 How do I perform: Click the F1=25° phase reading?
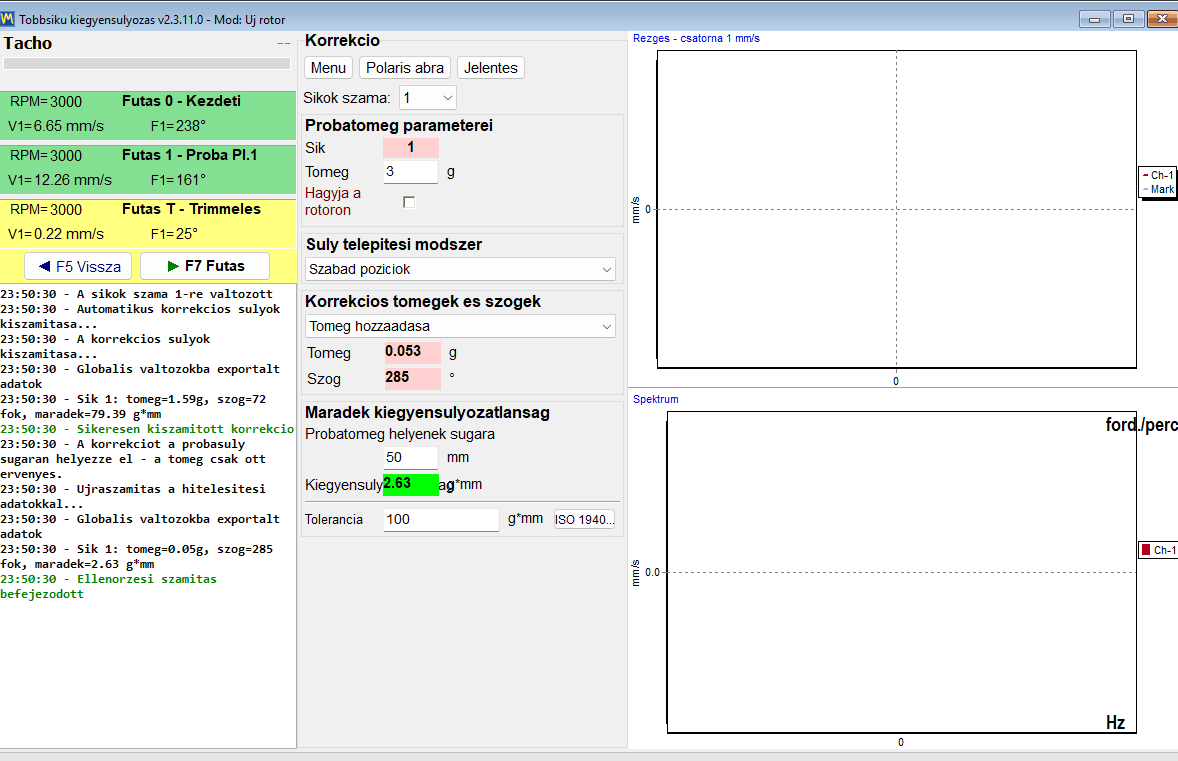[x=174, y=234]
